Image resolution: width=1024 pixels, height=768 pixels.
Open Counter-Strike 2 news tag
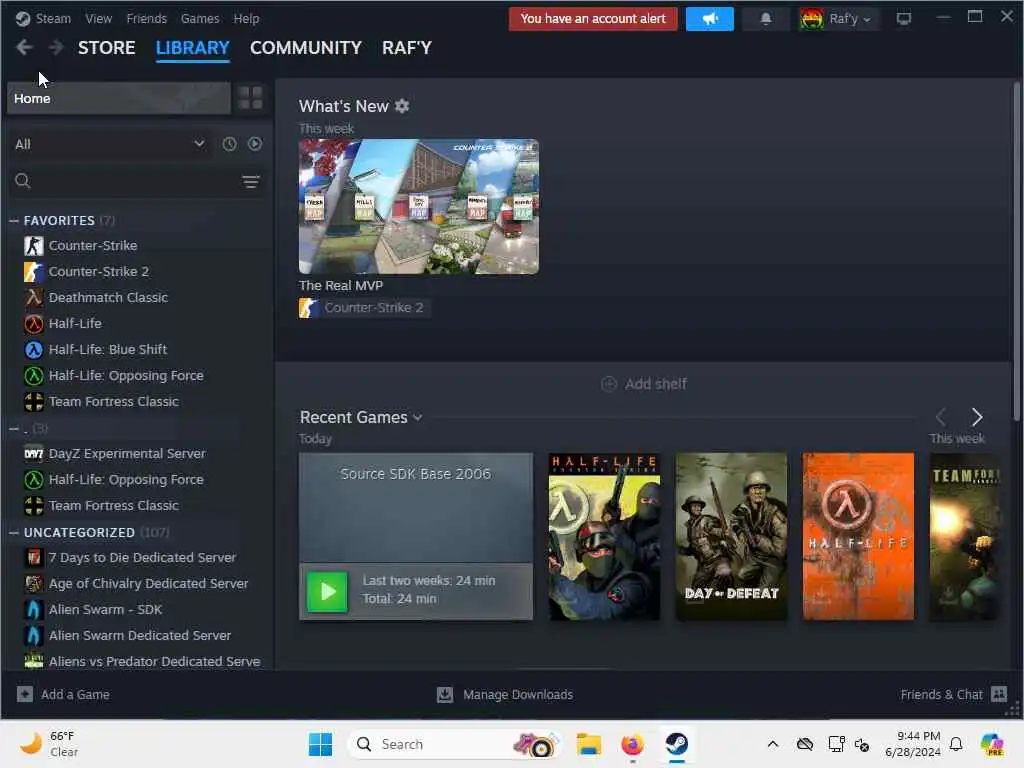coord(365,308)
